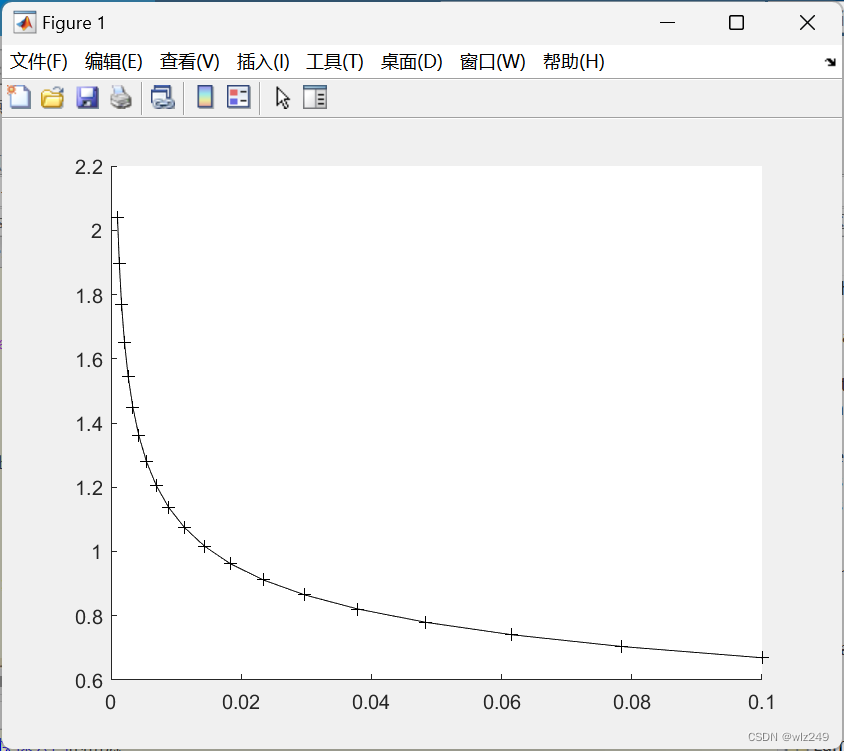Click y-axis tick label 2
Viewport: 844px width, 751px height.
96,231
